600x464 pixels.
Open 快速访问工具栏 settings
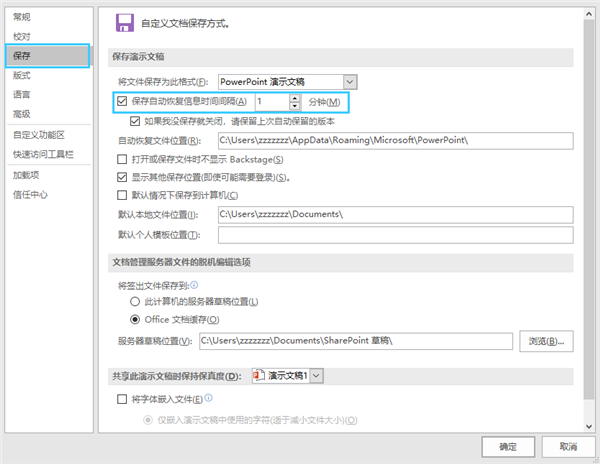click(x=43, y=154)
